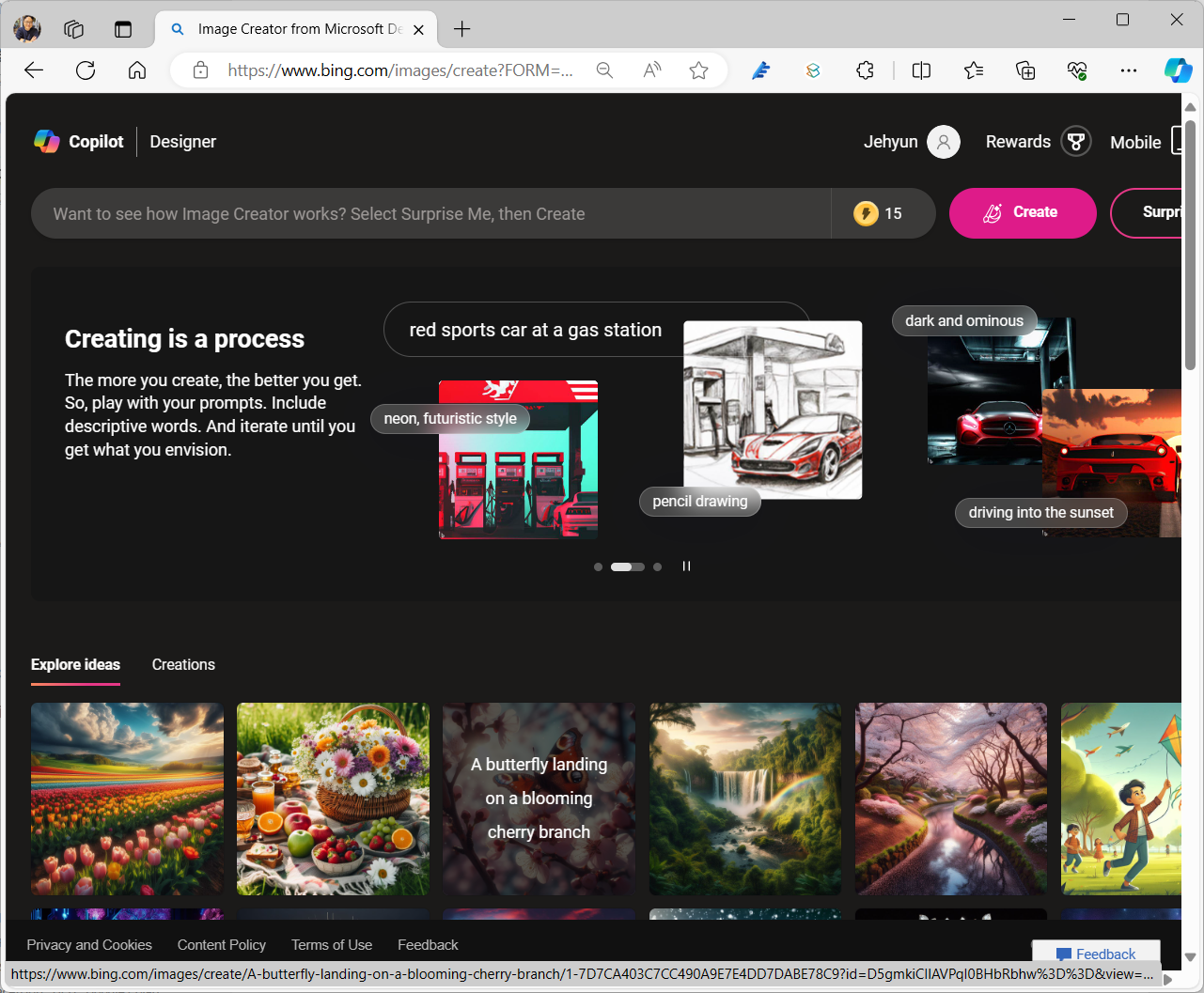The width and height of the screenshot is (1204, 993).
Task: Select driving into the sunset tag
Action: (x=1041, y=513)
